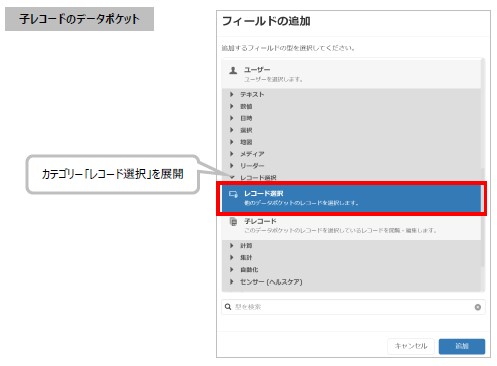Image resolution: width=497 pixels, height=366 pixels.
Task: Expand the 計算 category
Action: tap(351, 246)
